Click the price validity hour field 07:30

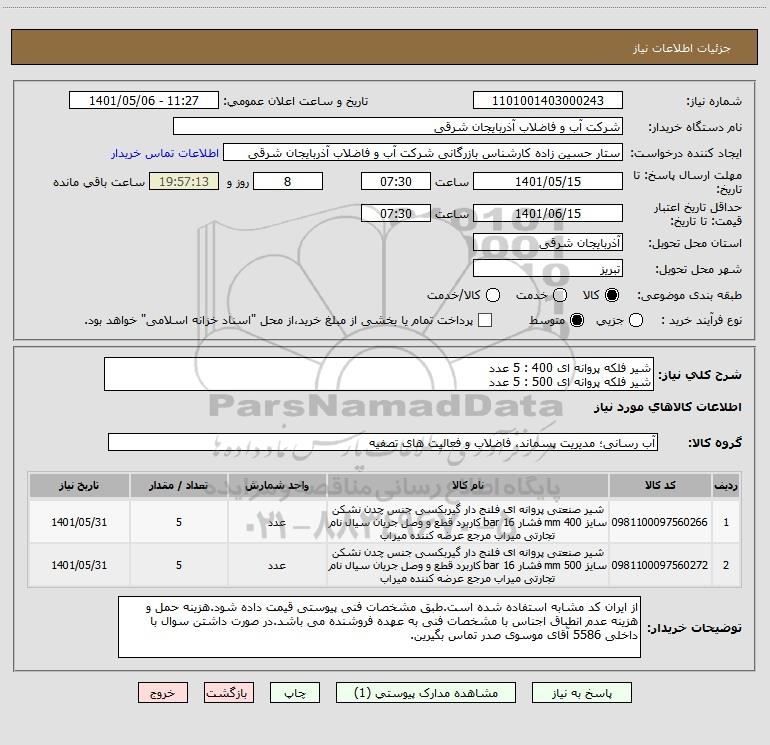(396, 213)
